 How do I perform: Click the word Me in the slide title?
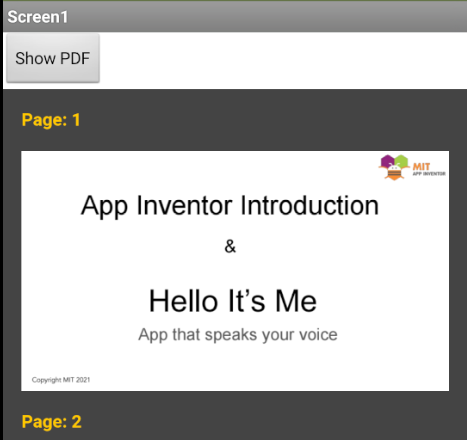click(296, 301)
